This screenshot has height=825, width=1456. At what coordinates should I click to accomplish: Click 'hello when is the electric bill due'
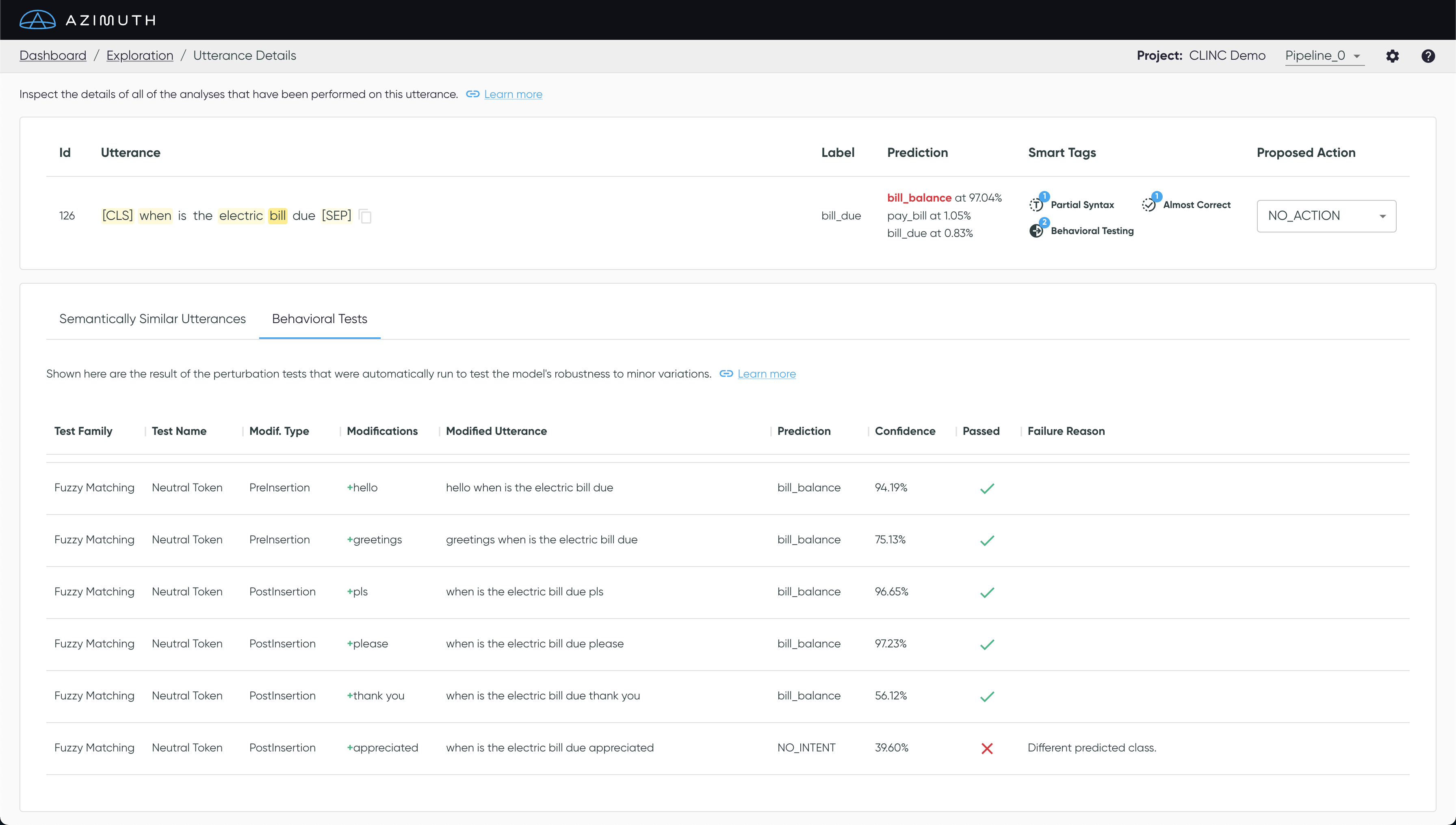click(x=529, y=487)
